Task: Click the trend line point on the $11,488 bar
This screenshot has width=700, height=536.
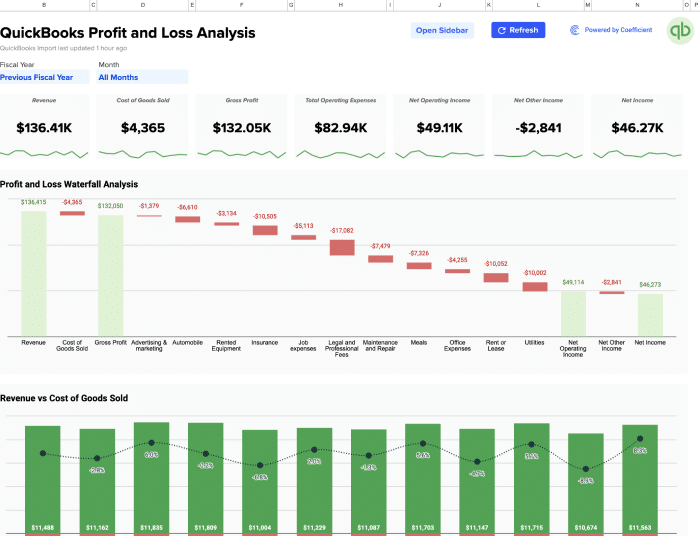Action: [x=43, y=453]
